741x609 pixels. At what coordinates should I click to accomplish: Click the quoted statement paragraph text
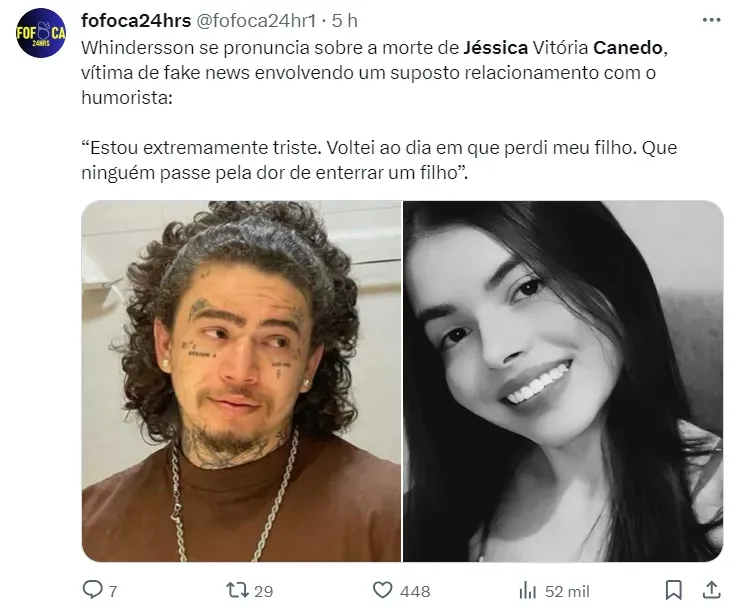click(x=379, y=160)
